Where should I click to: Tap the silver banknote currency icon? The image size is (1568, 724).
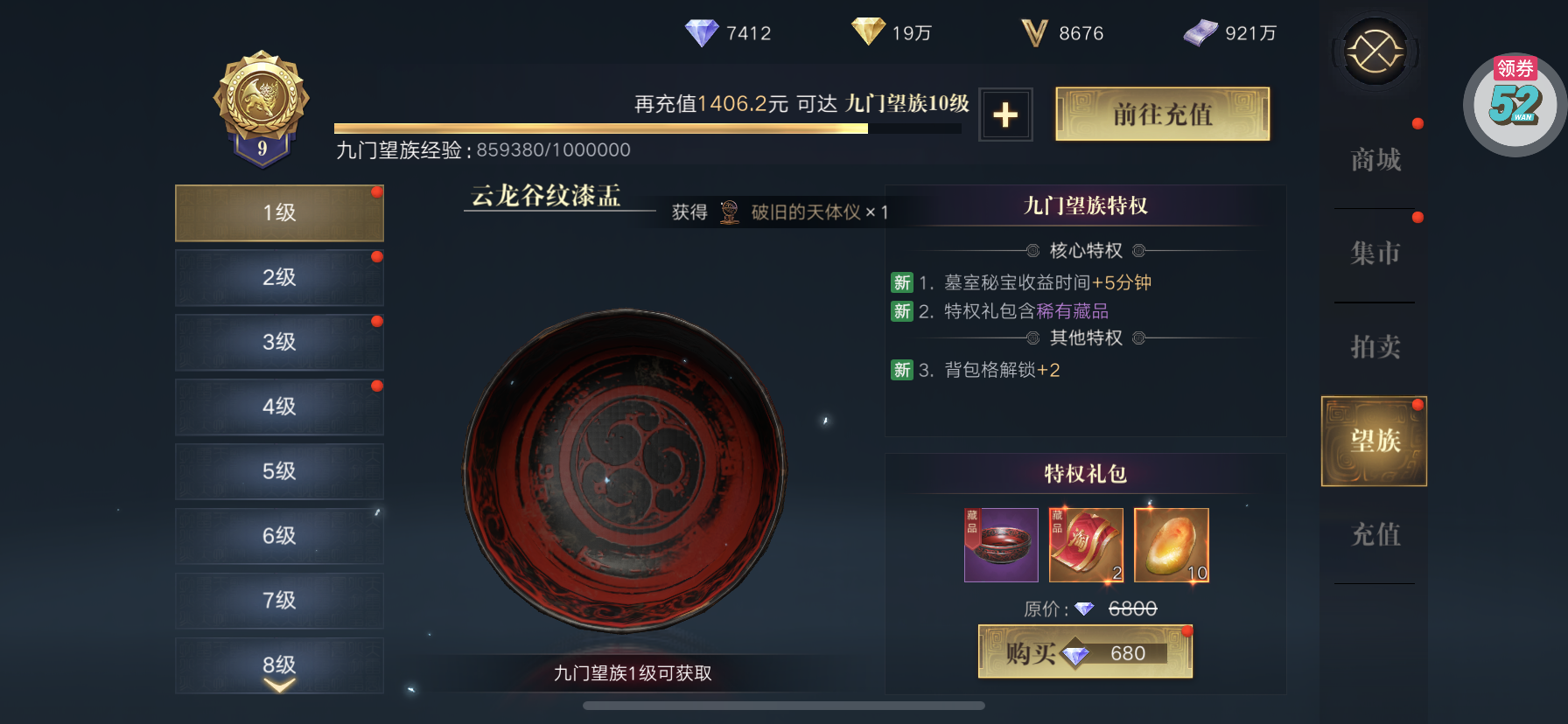coord(1200,32)
